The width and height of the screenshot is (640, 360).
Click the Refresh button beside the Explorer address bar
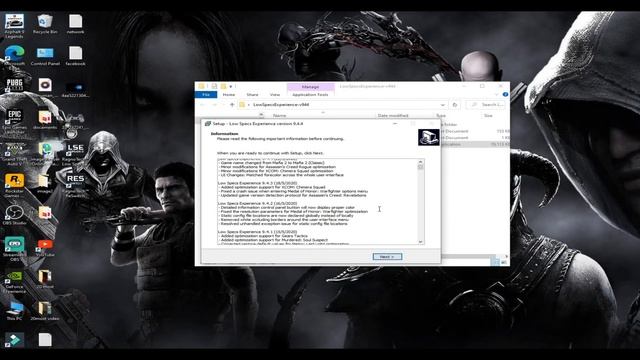(455, 105)
